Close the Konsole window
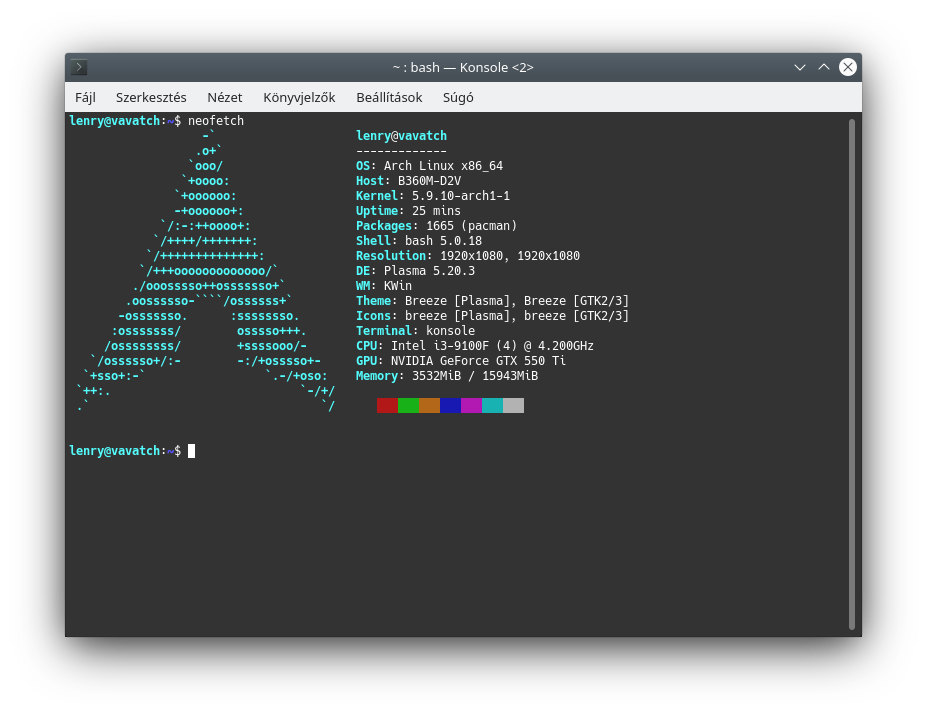Screen dimensions: 927x714 (848, 67)
